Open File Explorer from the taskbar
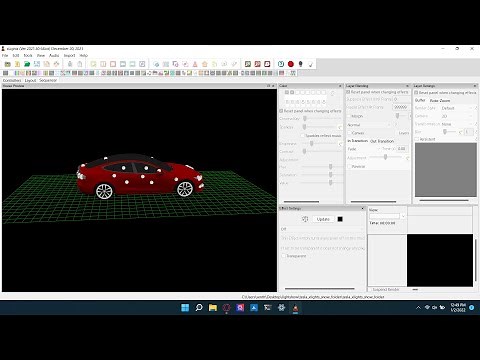This screenshot has width=480, height=360. click(213, 308)
